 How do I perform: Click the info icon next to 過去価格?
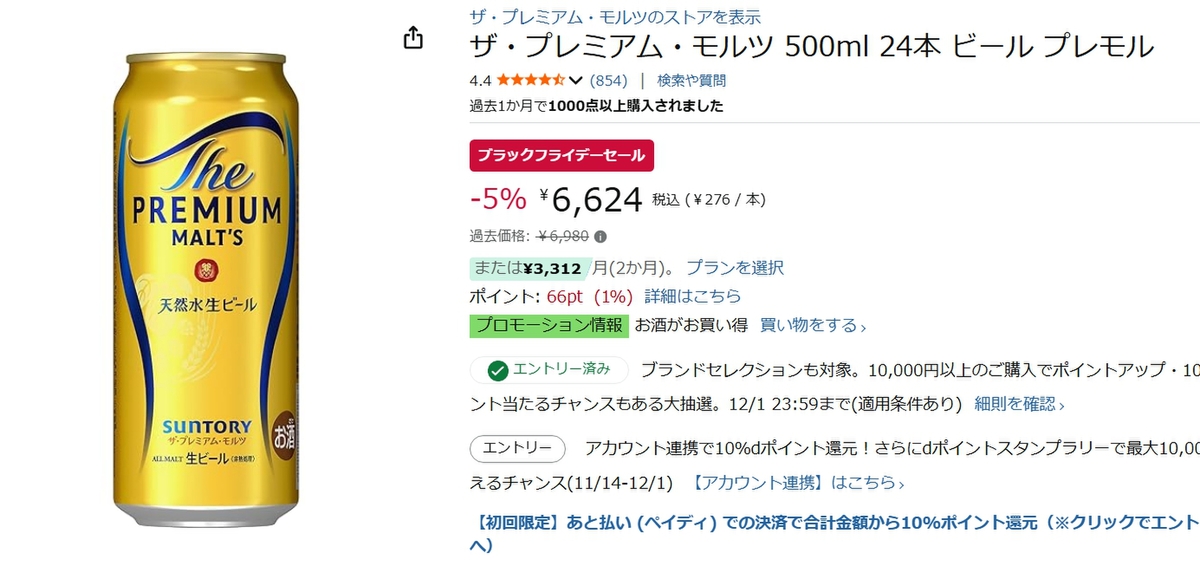(x=600, y=237)
